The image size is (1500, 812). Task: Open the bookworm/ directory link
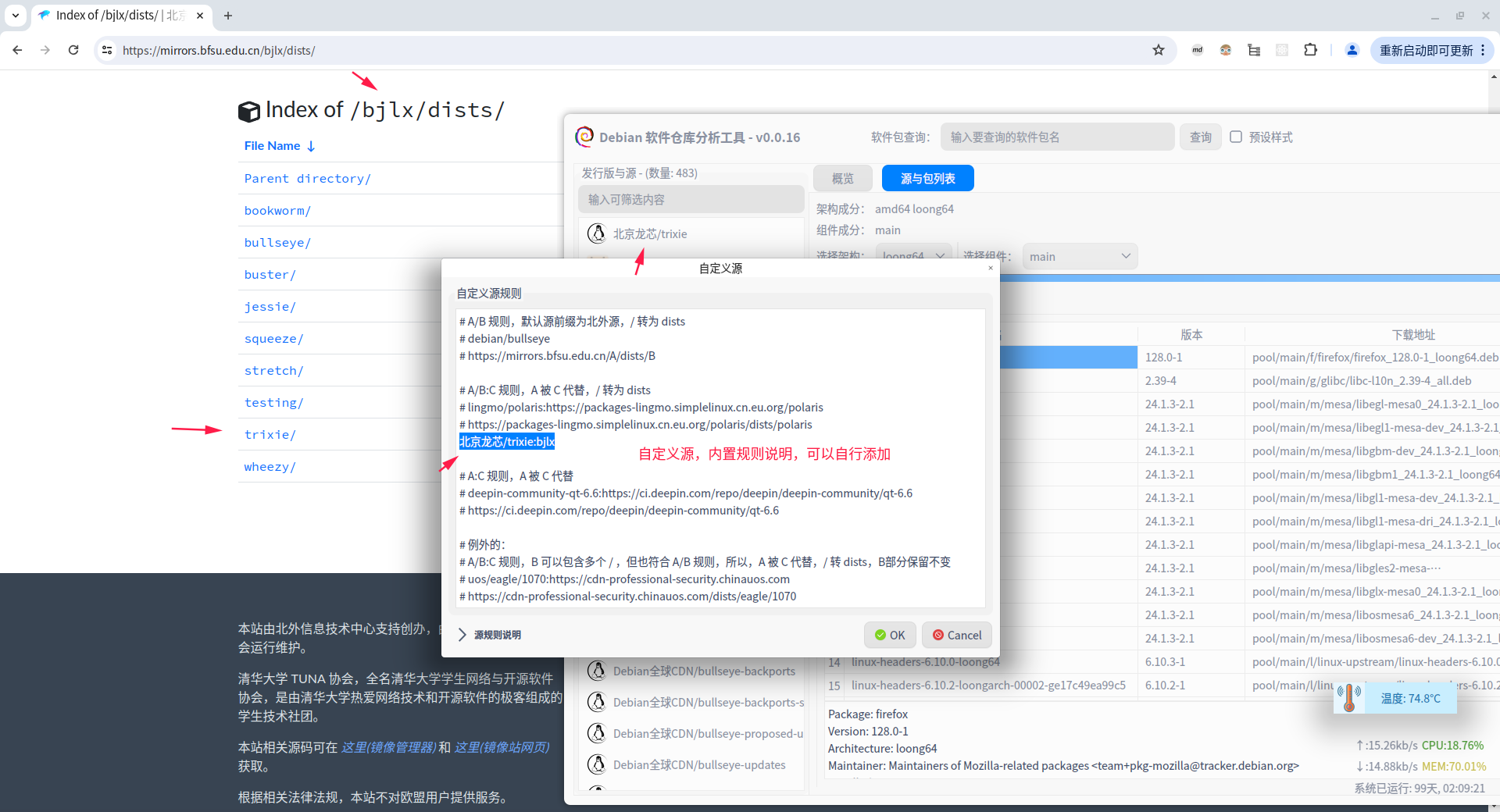[277, 211]
